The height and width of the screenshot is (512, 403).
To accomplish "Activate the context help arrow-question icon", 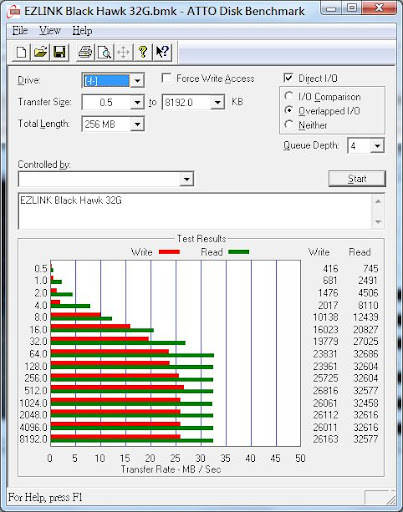I will coord(162,52).
